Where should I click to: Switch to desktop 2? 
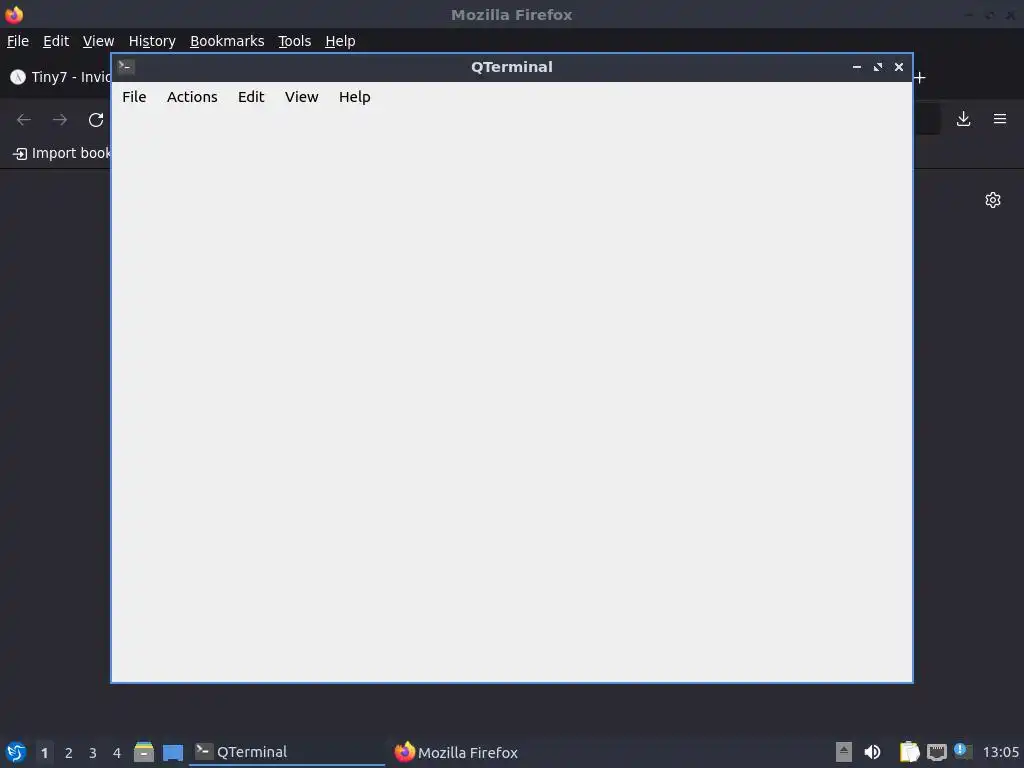[69, 753]
